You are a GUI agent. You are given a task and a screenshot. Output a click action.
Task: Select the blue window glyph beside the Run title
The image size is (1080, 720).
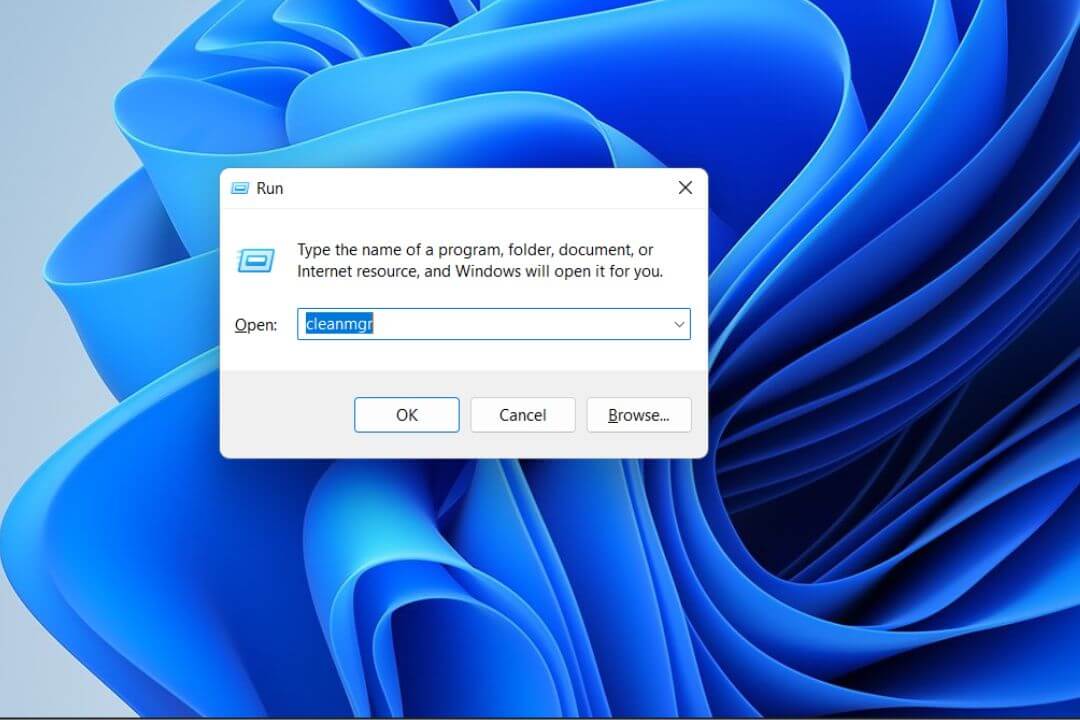click(239, 188)
